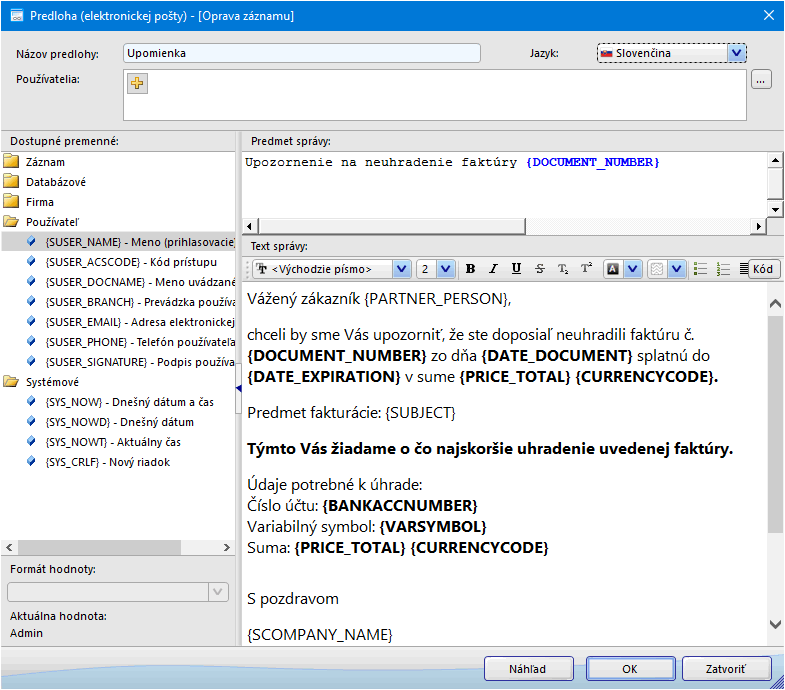Apply underline formatting to text
785x690 pixels.
point(516,269)
